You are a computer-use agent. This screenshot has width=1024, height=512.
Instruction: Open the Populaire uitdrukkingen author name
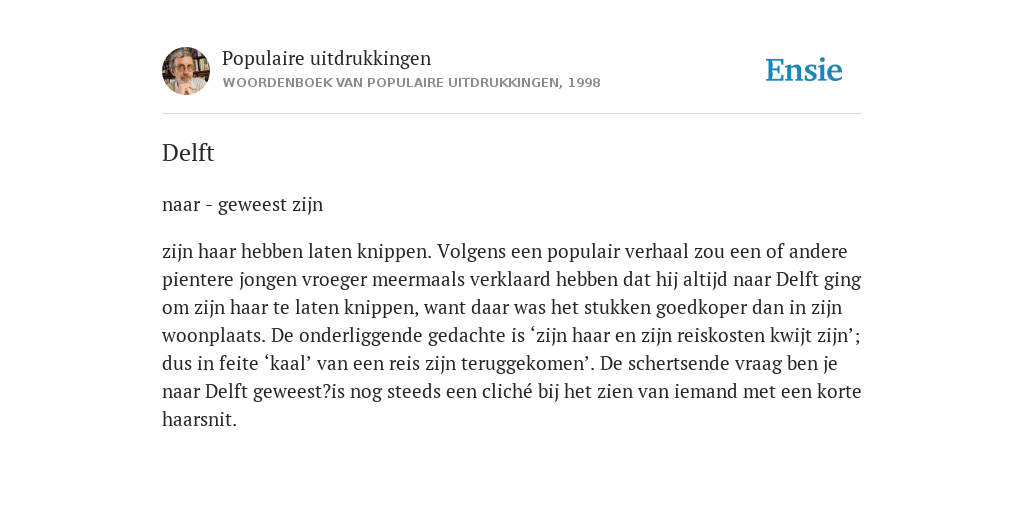[327, 58]
